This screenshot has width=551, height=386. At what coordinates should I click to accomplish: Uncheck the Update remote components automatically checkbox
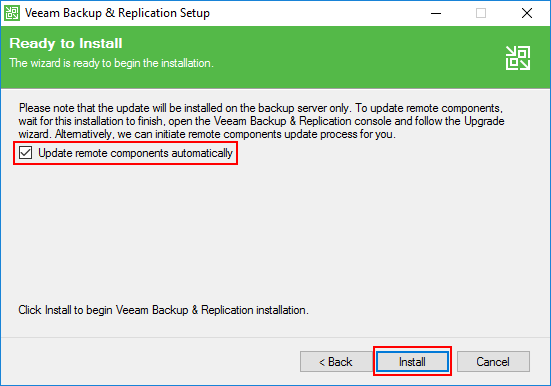click(26, 153)
